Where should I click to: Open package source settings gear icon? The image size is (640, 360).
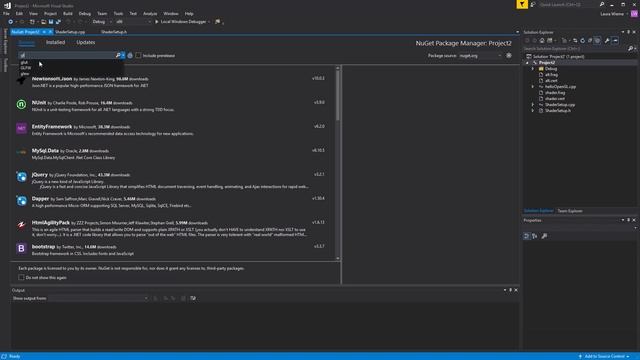click(x=509, y=55)
